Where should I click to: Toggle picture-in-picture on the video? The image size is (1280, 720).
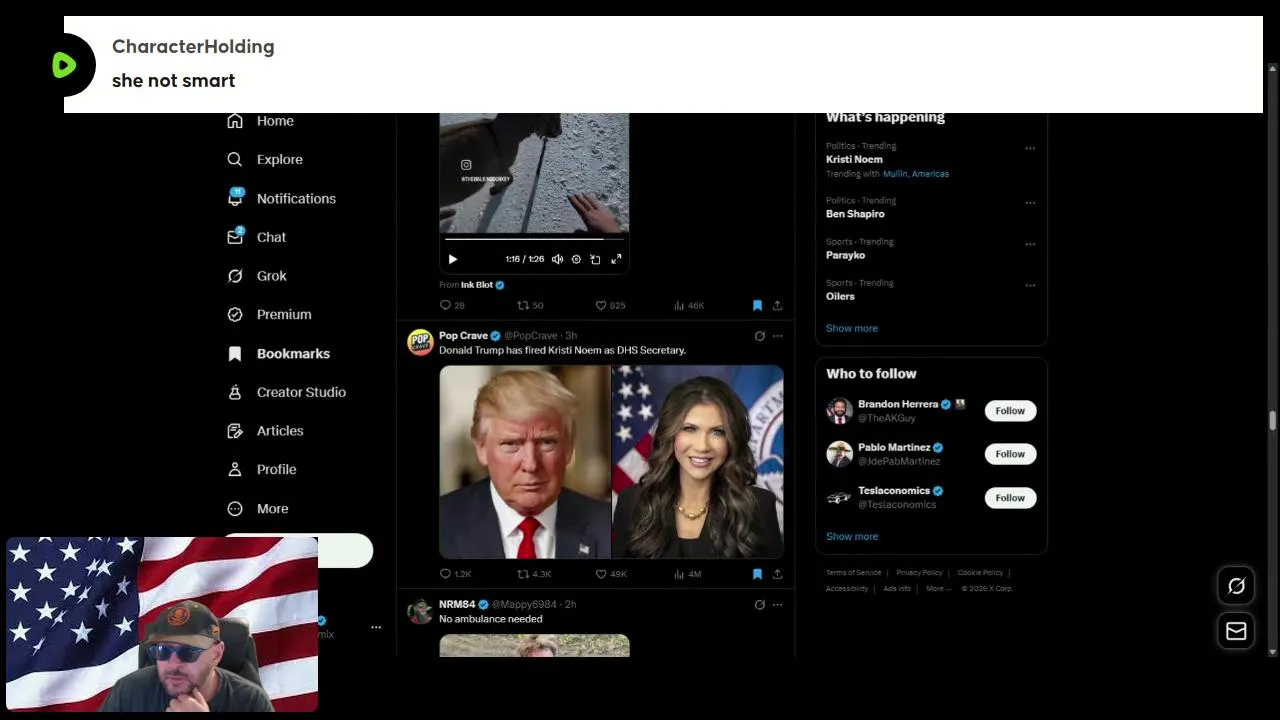(x=595, y=259)
